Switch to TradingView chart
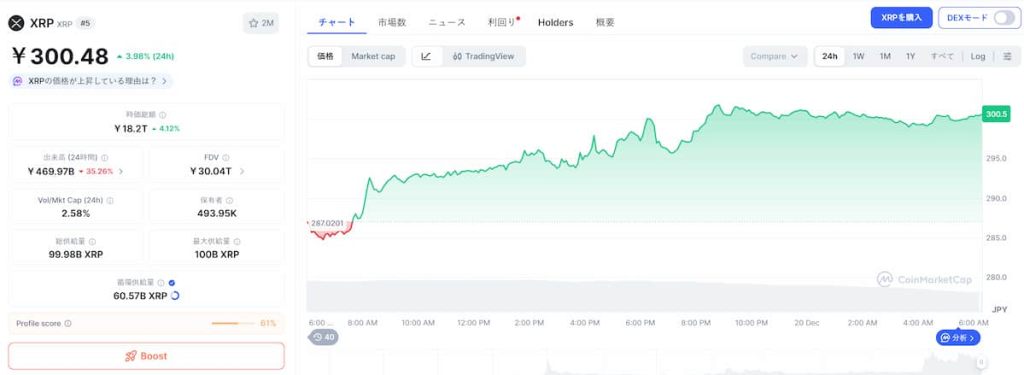The height and width of the screenshot is (375, 1024). 484,56
